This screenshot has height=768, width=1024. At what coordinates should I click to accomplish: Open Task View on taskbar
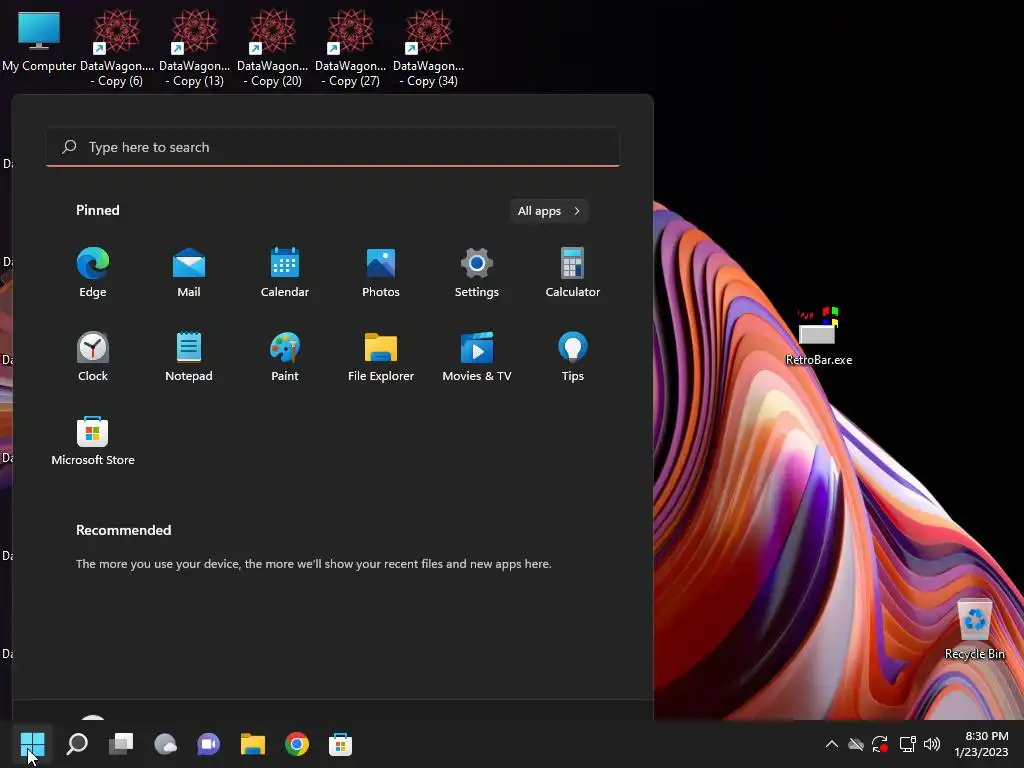click(x=121, y=744)
